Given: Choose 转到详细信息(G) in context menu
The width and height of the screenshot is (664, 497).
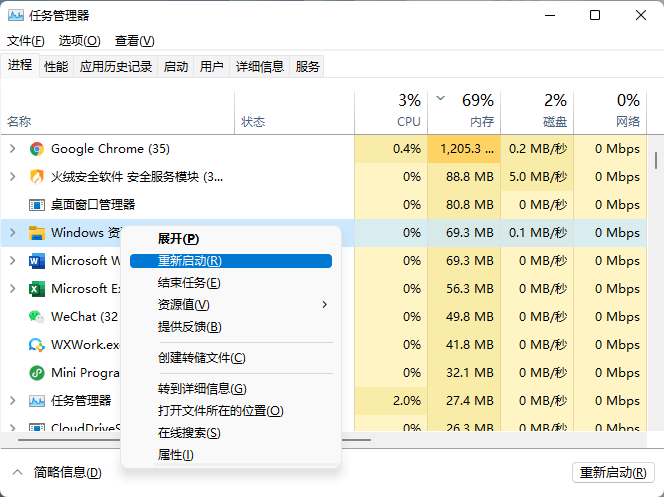Looking at the screenshot, I should coord(231,389).
